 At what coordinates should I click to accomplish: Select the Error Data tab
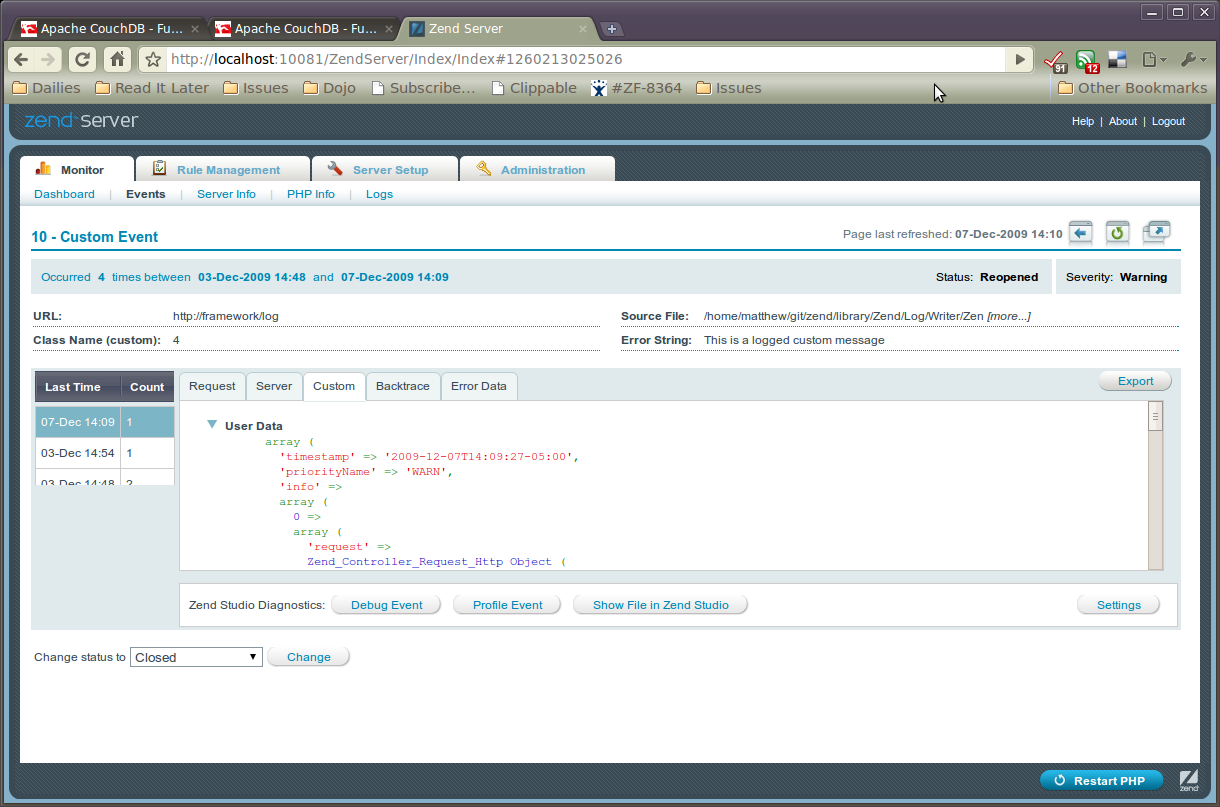(x=478, y=386)
